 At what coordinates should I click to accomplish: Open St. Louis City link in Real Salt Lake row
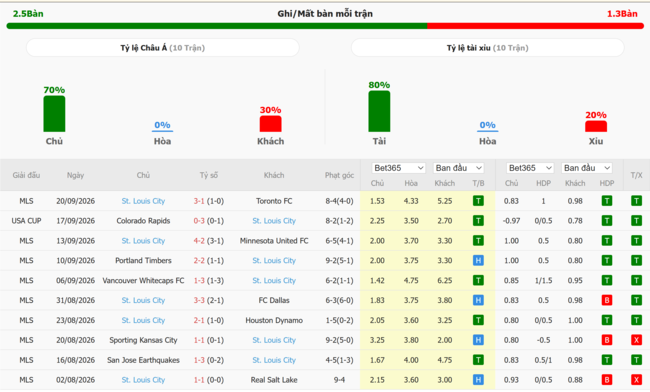coord(143,380)
